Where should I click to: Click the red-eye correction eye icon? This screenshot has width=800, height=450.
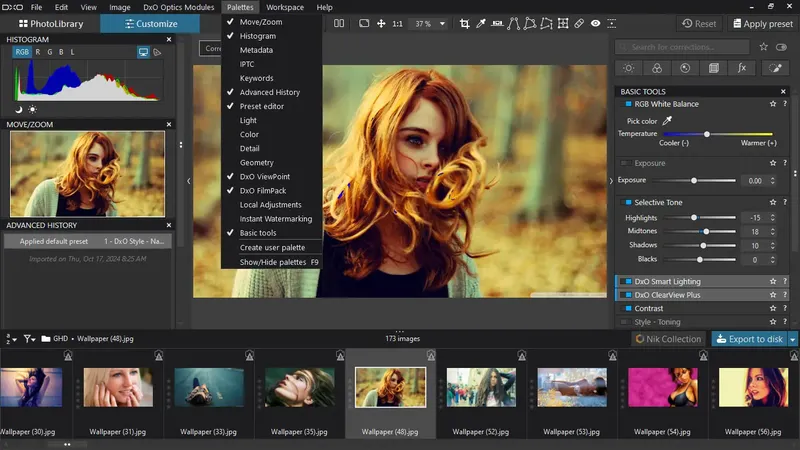pyautogui.click(x=596, y=23)
